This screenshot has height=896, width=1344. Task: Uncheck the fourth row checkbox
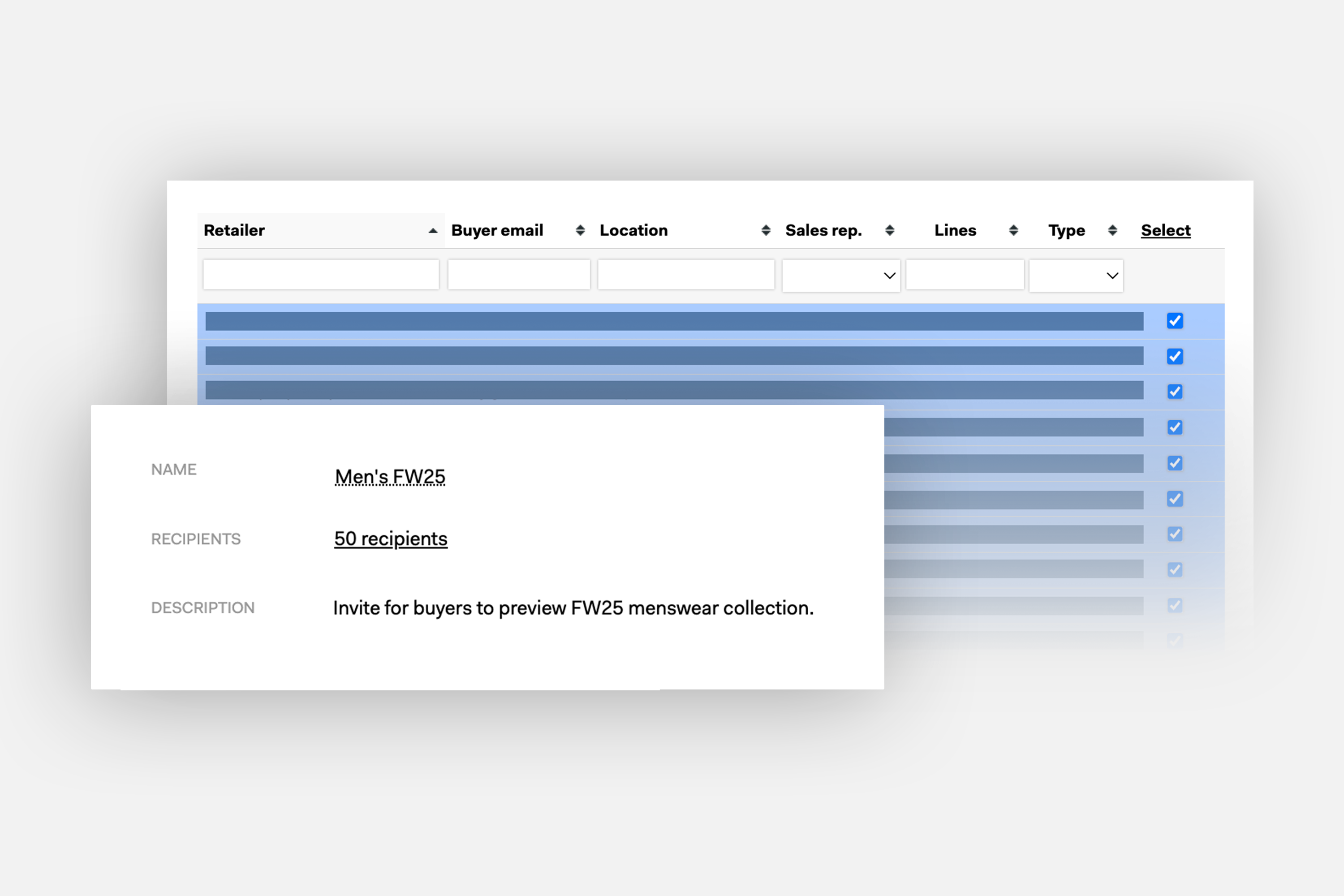point(1175,427)
